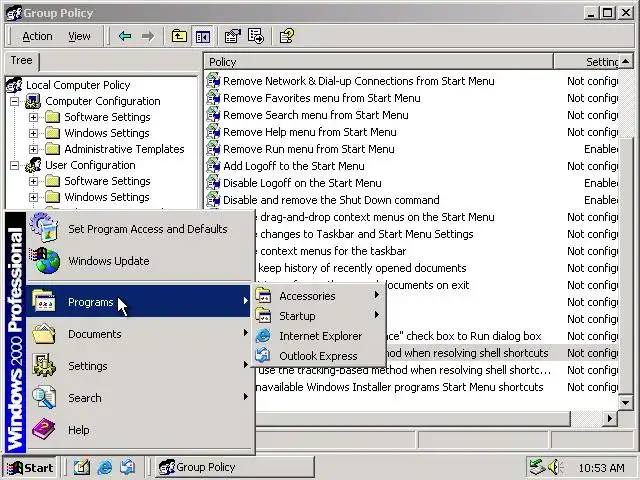This screenshot has height=480, width=640.
Task: Click the Policy column header
Action: 378,62
